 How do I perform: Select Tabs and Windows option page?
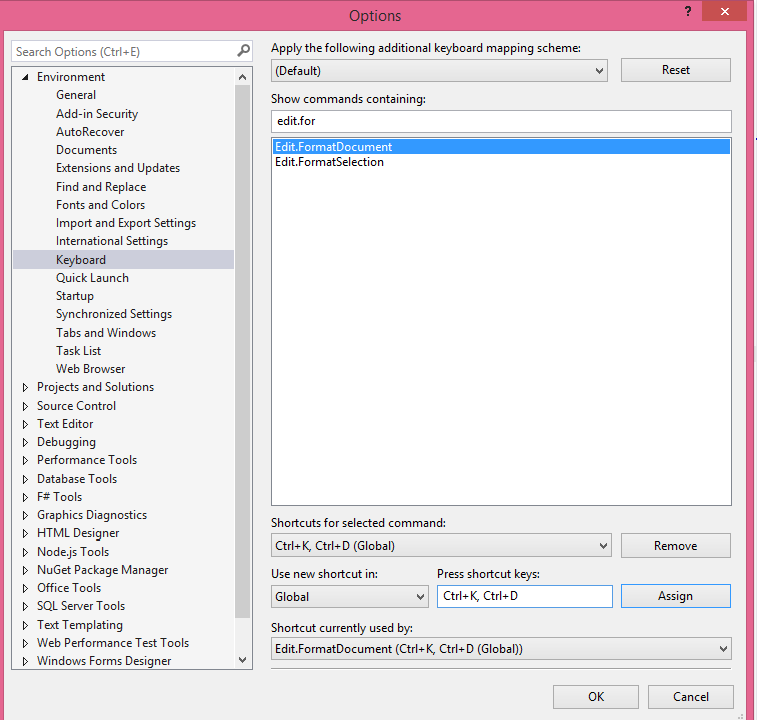(106, 333)
